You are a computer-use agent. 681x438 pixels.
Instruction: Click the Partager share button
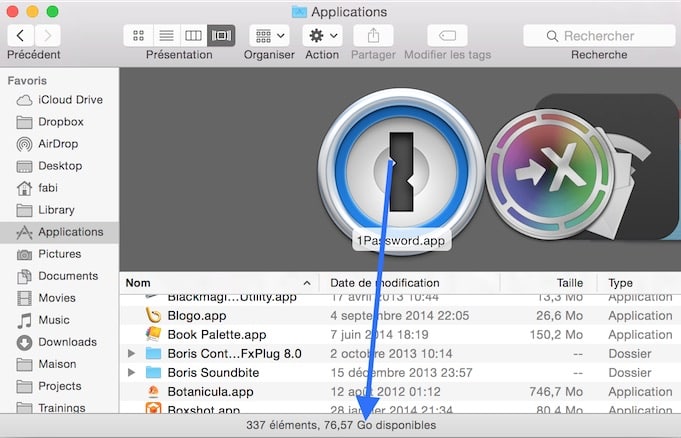374,36
